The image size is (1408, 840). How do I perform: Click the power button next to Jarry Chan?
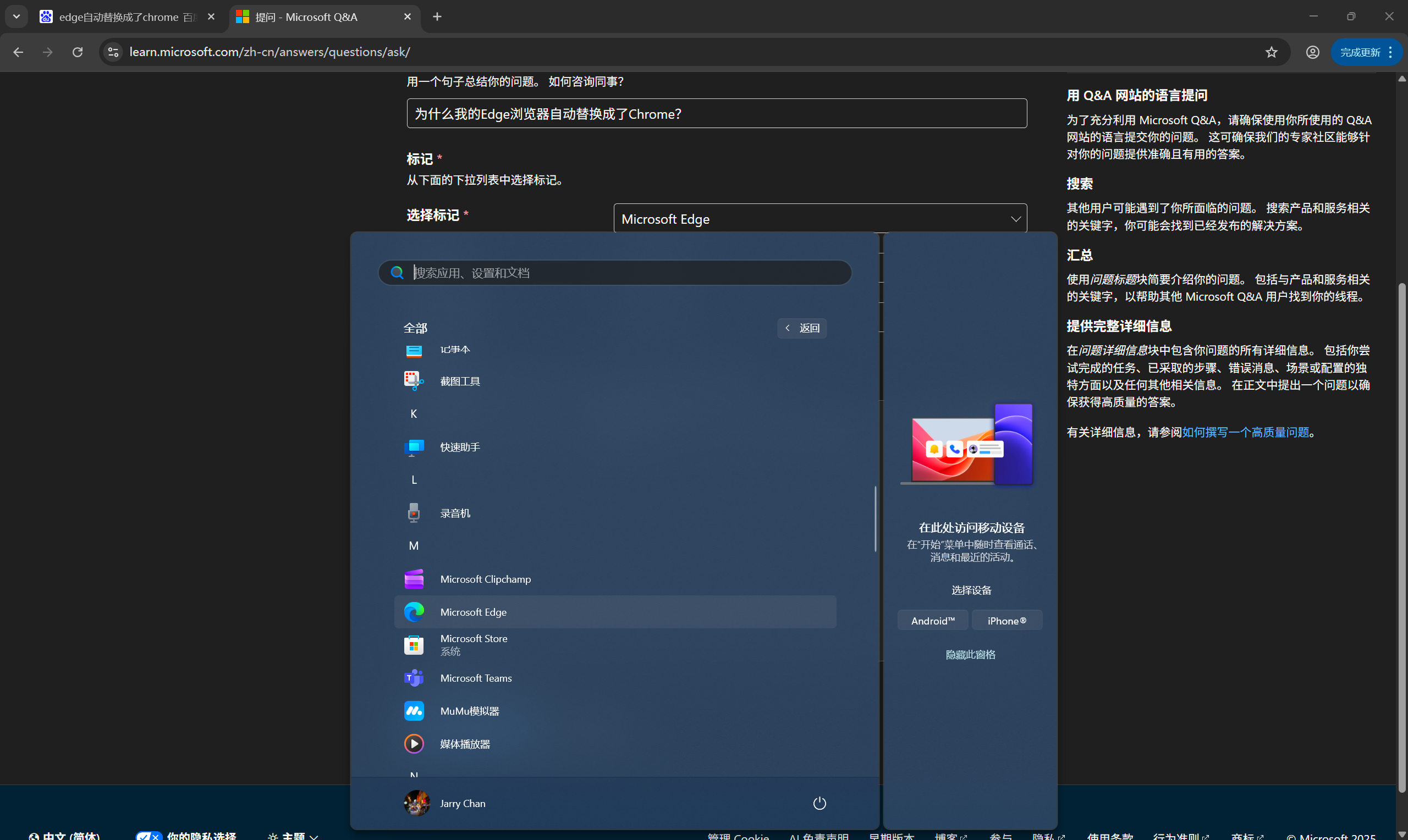click(819, 803)
